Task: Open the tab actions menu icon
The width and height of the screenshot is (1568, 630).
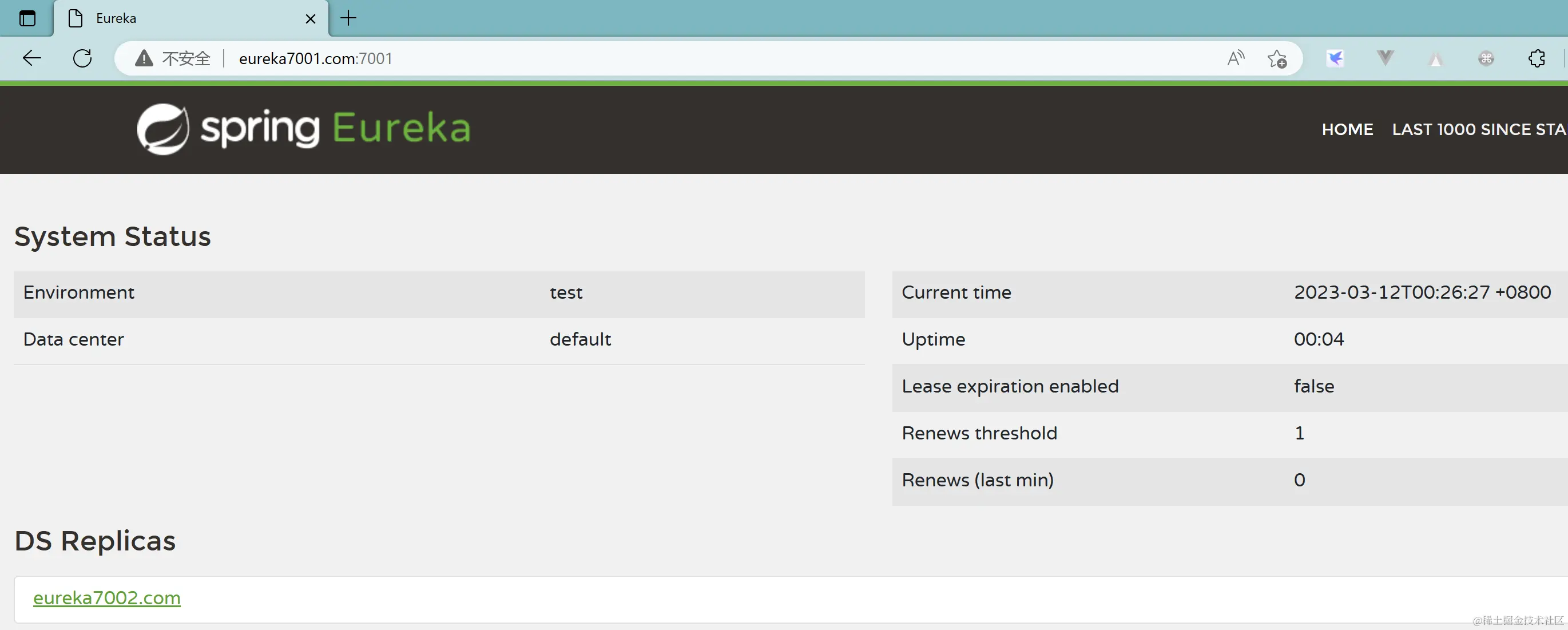Action: 27,18
